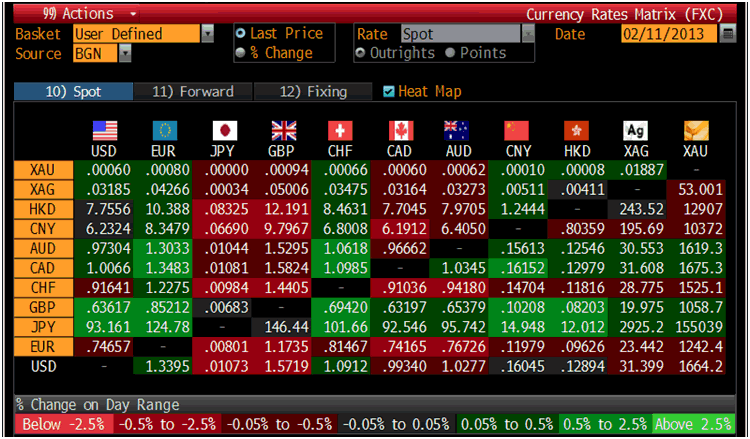The height and width of the screenshot is (439, 750).
Task: Expand the 99) Actions menu
Action: click(89, 14)
